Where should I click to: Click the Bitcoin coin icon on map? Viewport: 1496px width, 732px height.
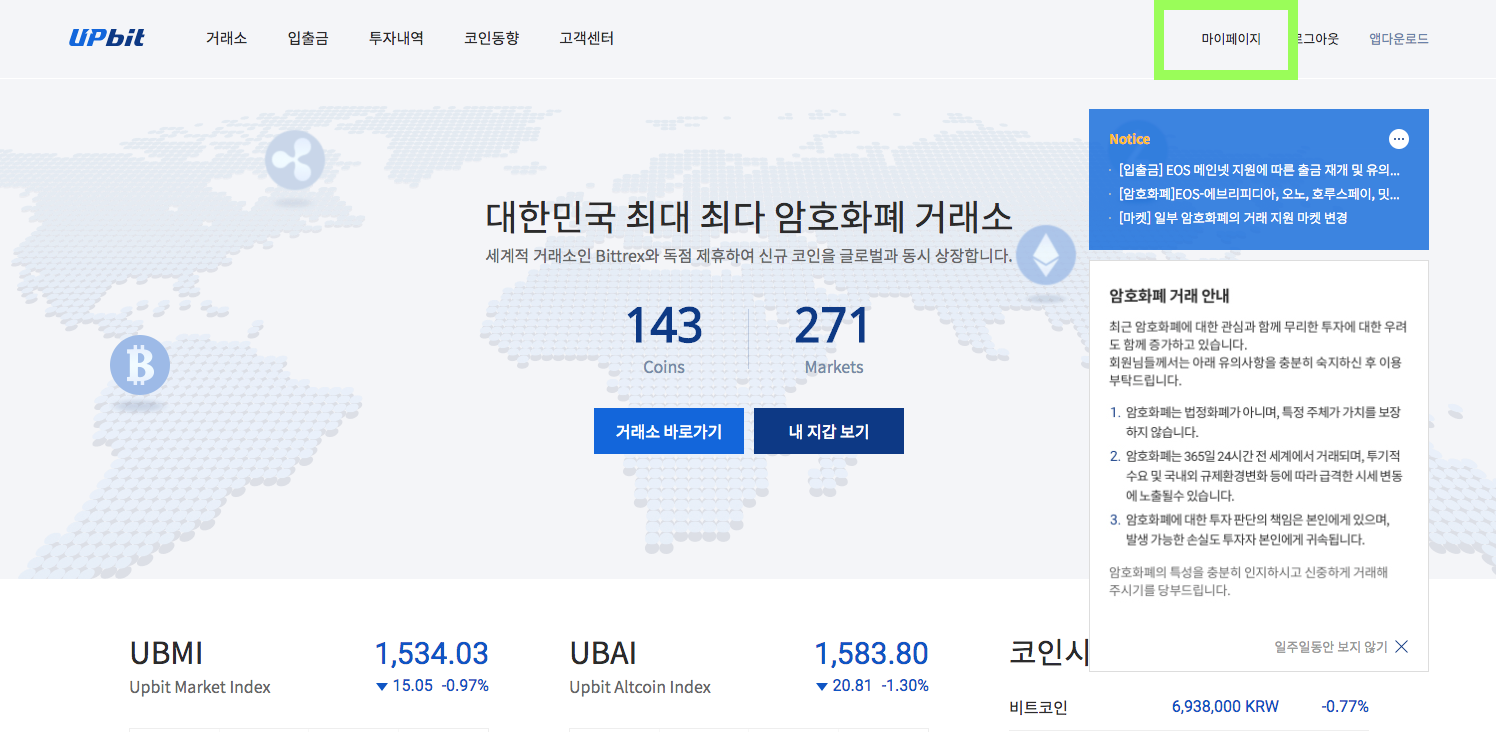click(140, 365)
